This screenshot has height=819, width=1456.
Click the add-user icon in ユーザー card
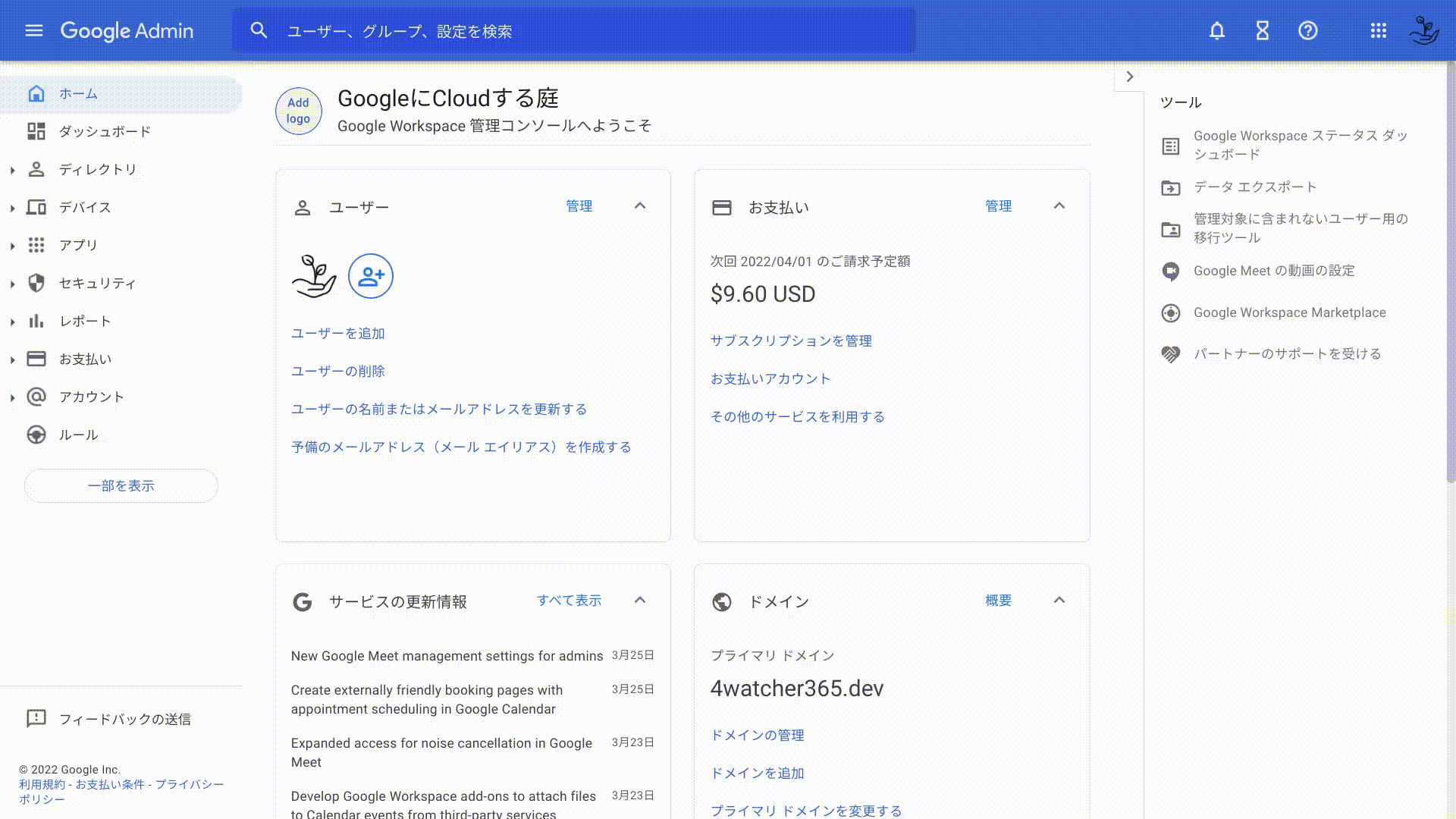click(x=369, y=277)
